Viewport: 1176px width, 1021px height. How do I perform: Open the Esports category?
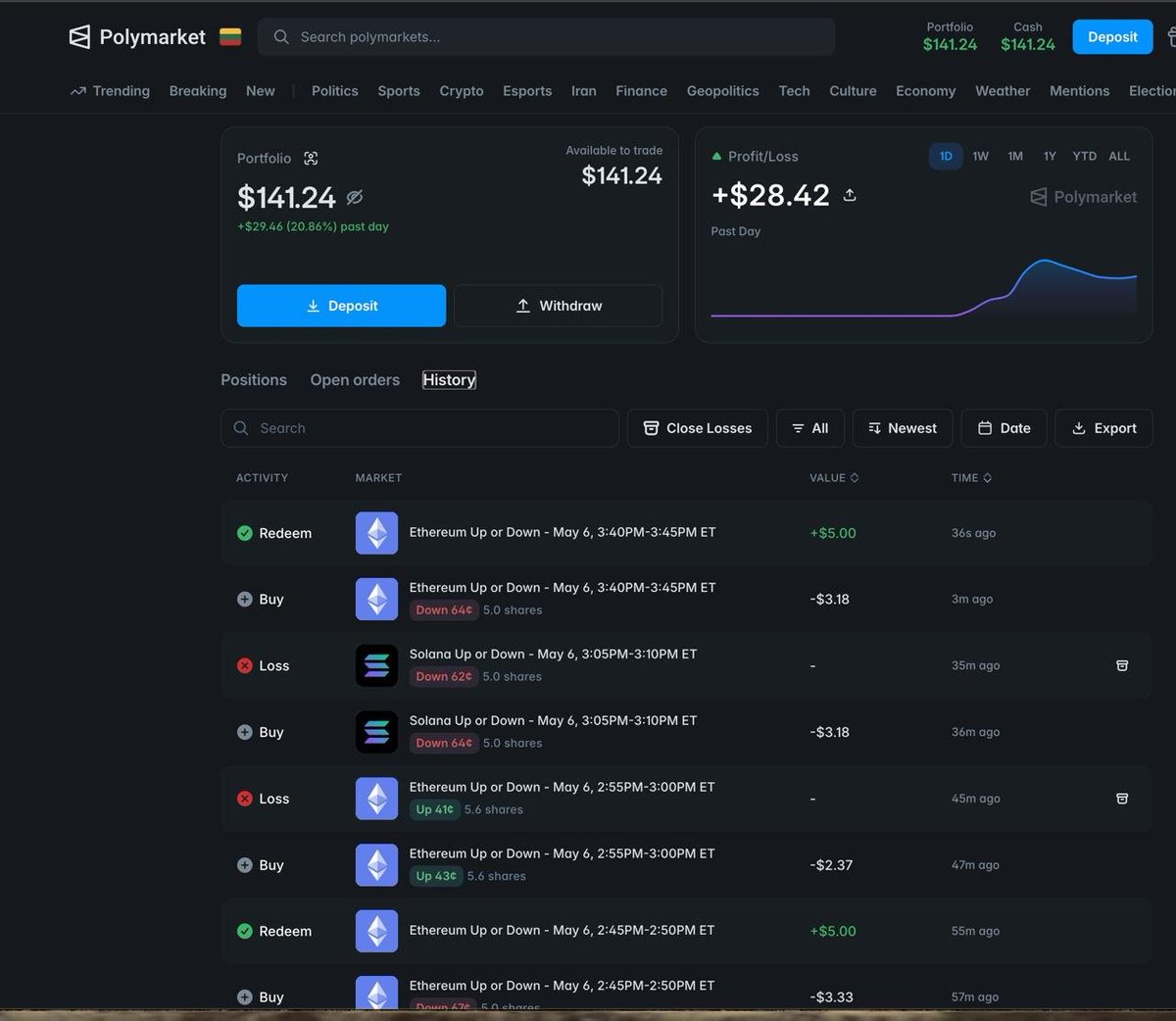coord(527,91)
